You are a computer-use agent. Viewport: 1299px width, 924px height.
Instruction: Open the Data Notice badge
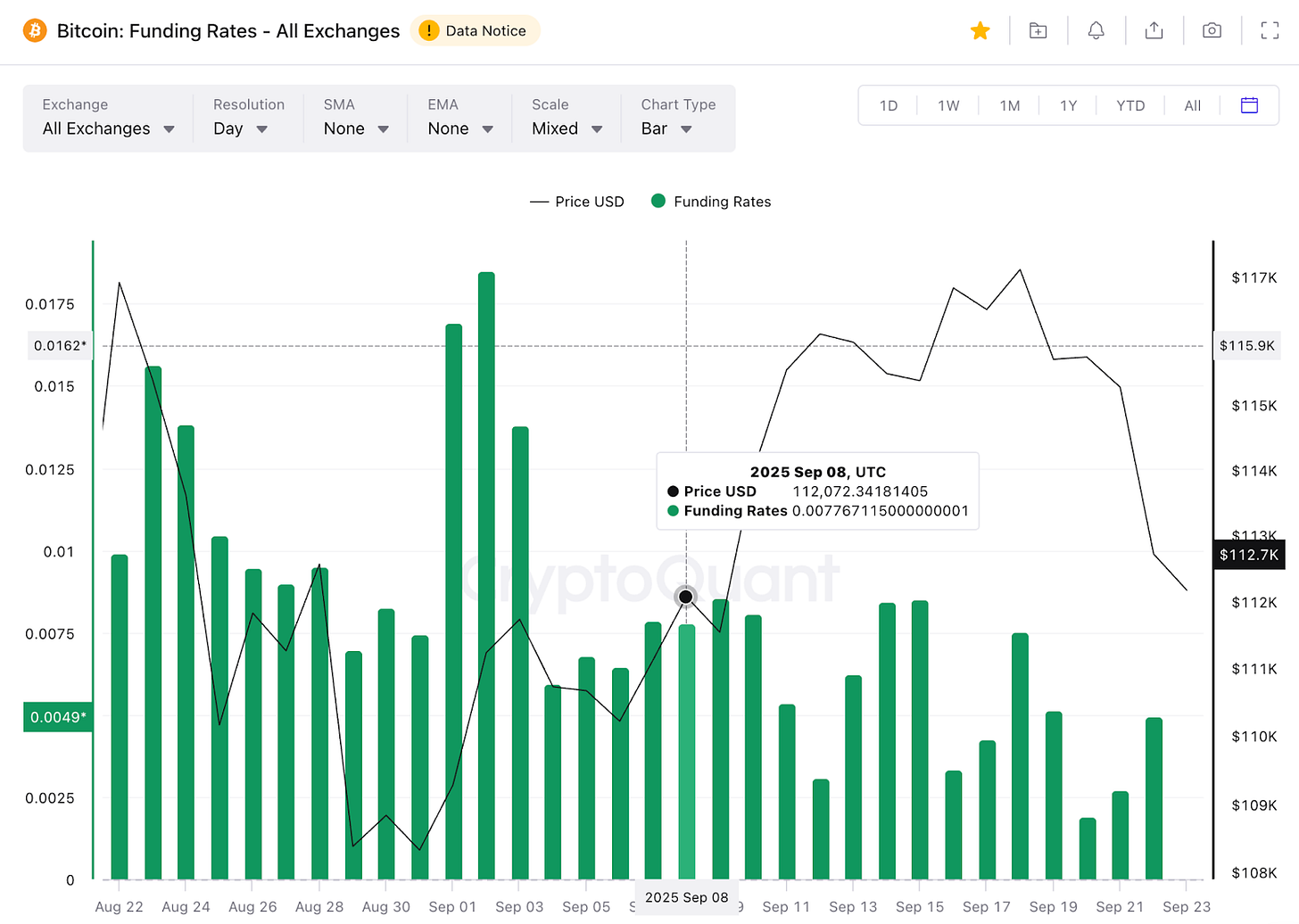pyautogui.click(x=475, y=31)
